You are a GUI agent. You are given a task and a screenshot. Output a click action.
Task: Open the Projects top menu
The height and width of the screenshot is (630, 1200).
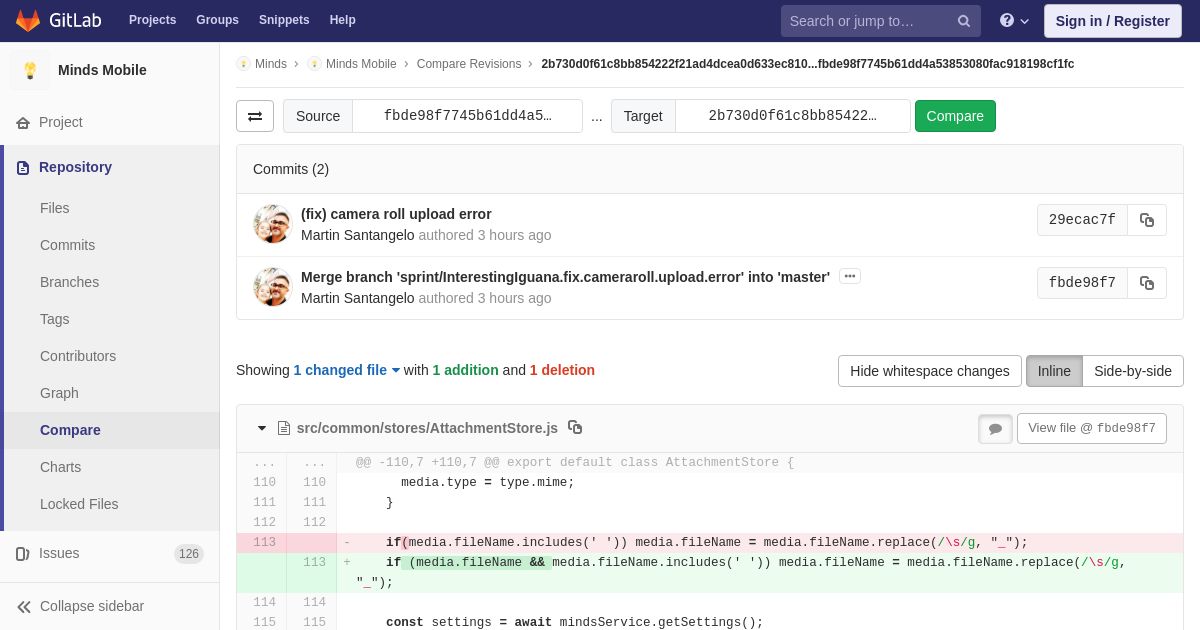tap(152, 20)
